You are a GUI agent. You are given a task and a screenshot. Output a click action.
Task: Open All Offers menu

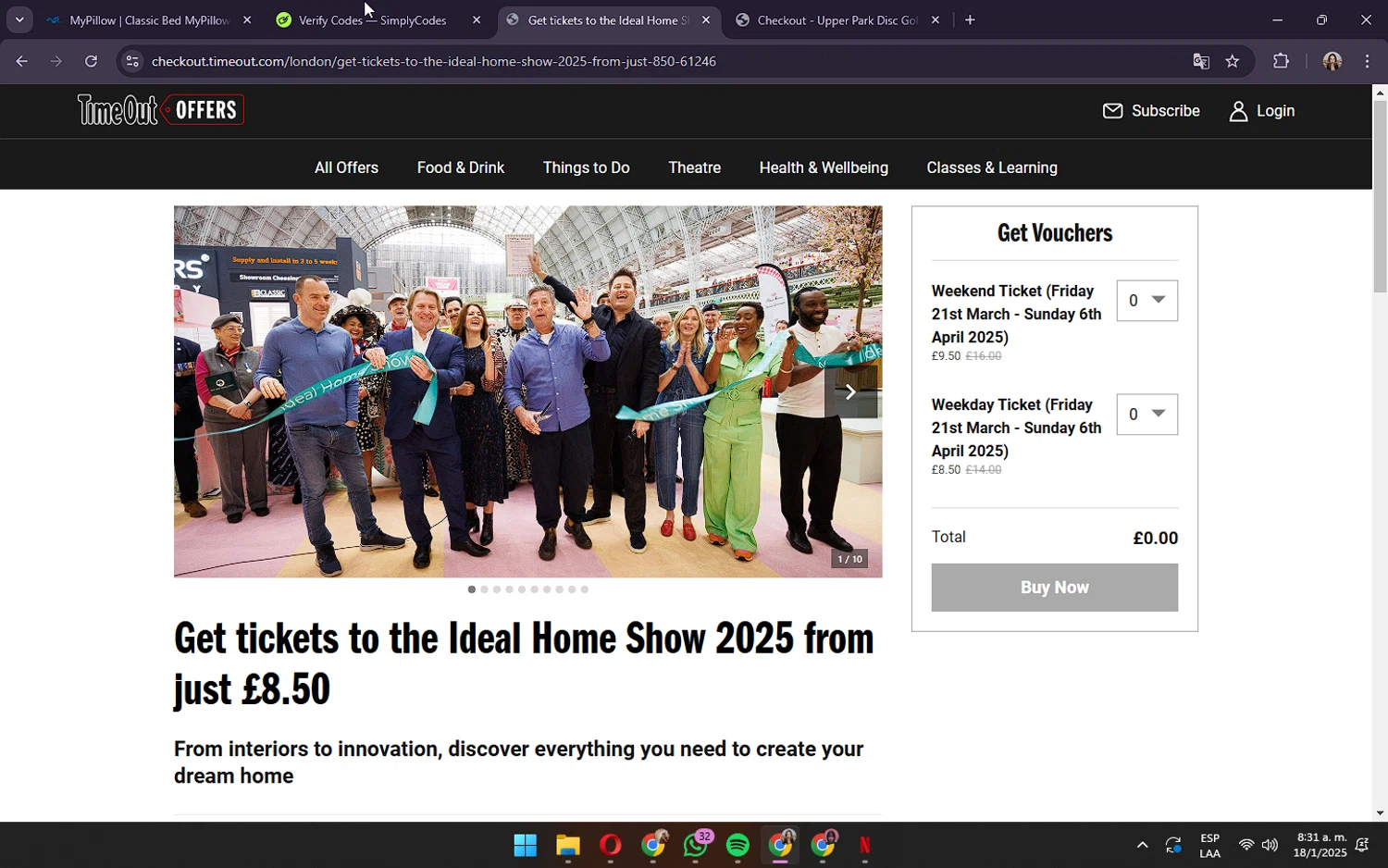click(x=346, y=167)
